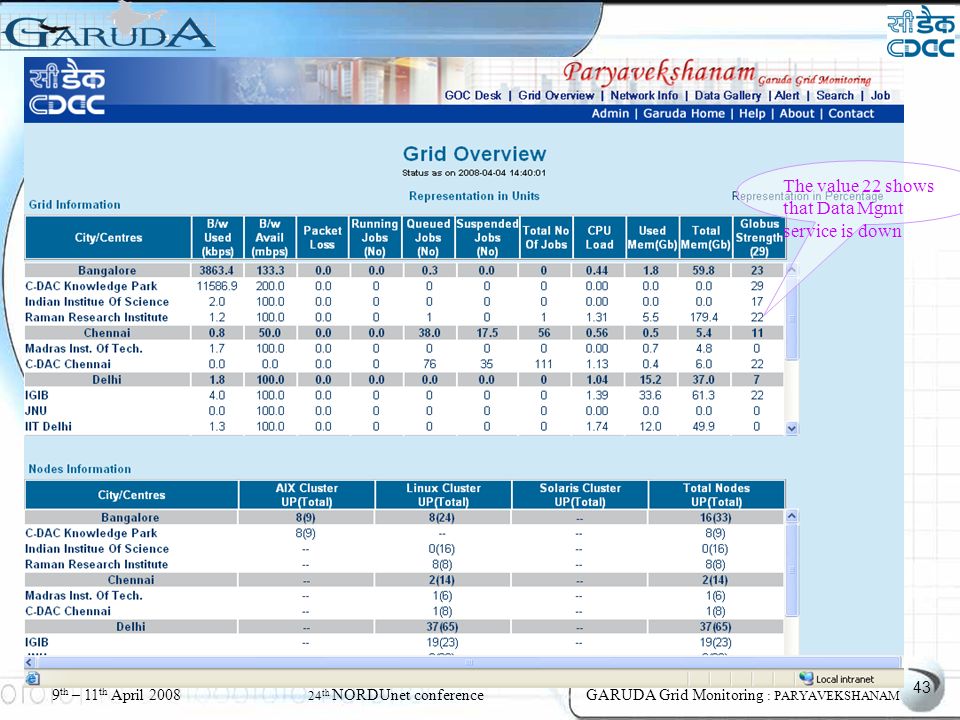This screenshot has height=720, width=960.
Task: Click the Queued Jobs column header
Action: (428, 238)
